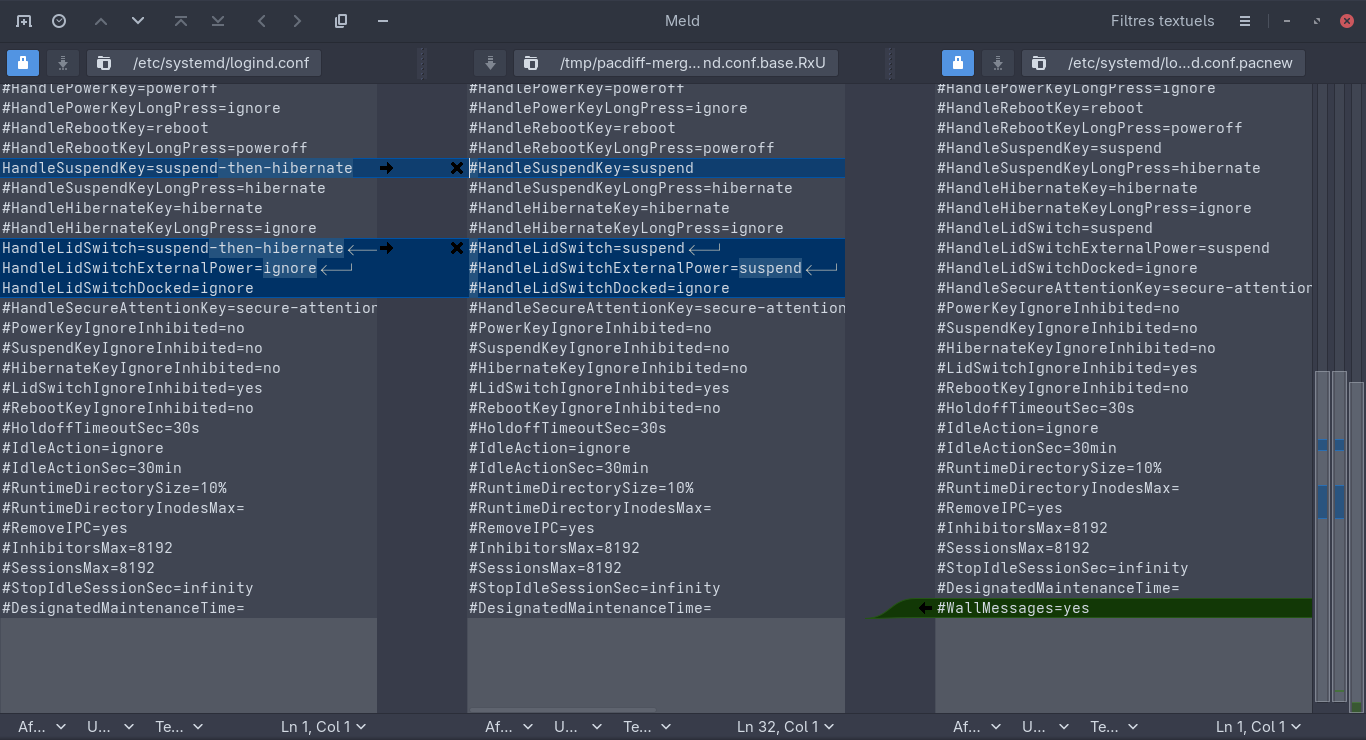Jump to next change with down chevron
Viewport: 1366px width, 740px height.
[x=138, y=21]
